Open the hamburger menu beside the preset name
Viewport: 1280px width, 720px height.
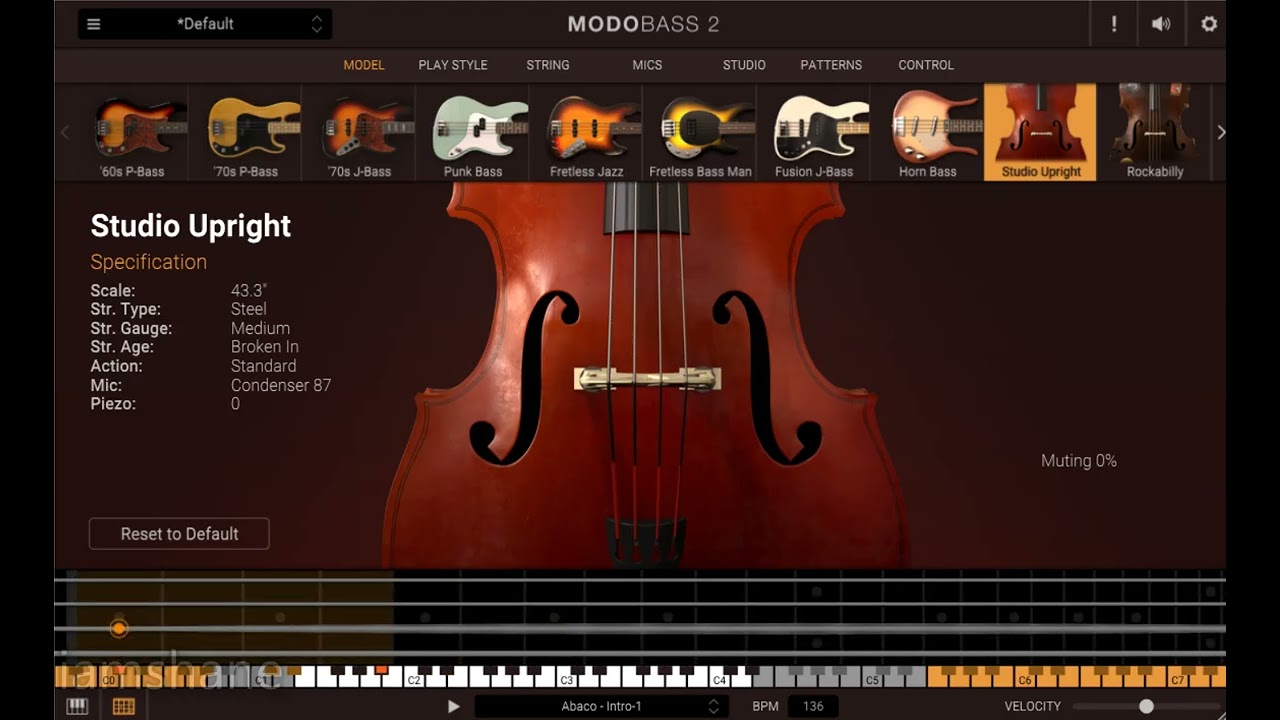point(94,24)
